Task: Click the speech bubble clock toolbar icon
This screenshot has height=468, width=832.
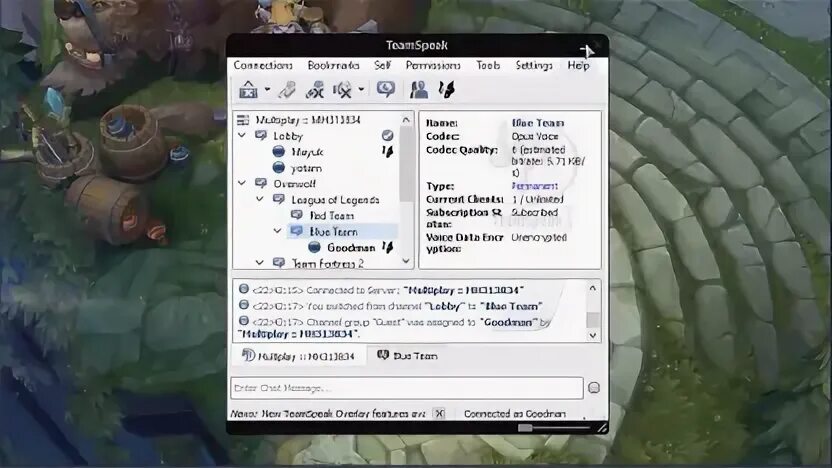Action: [386, 89]
